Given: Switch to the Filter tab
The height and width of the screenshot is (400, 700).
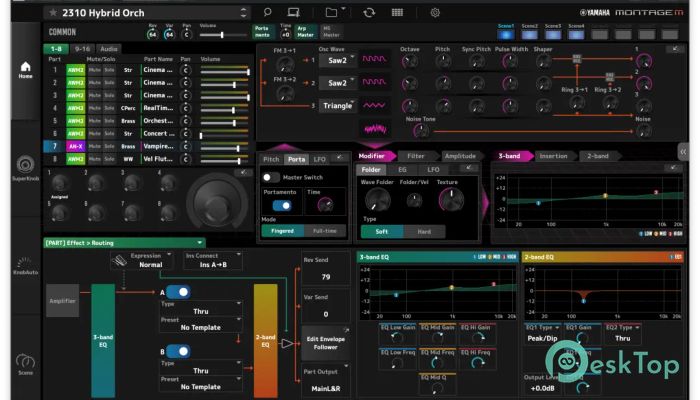Looking at the screenshot, I should [415, 156].
